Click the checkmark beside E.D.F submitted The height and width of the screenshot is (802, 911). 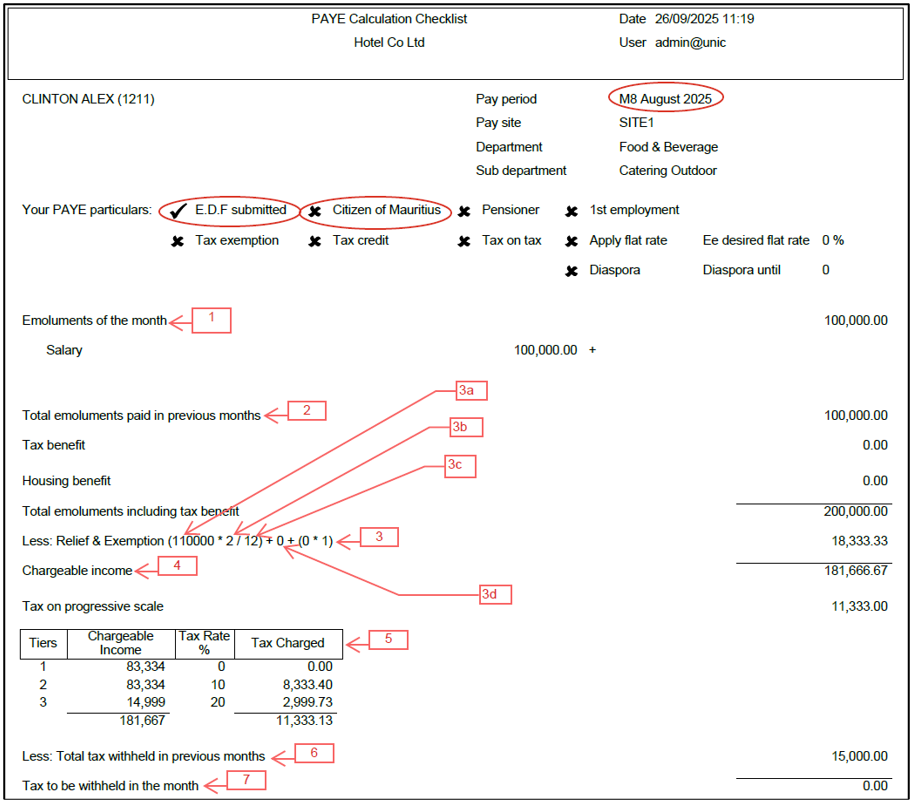coord(179,211)
